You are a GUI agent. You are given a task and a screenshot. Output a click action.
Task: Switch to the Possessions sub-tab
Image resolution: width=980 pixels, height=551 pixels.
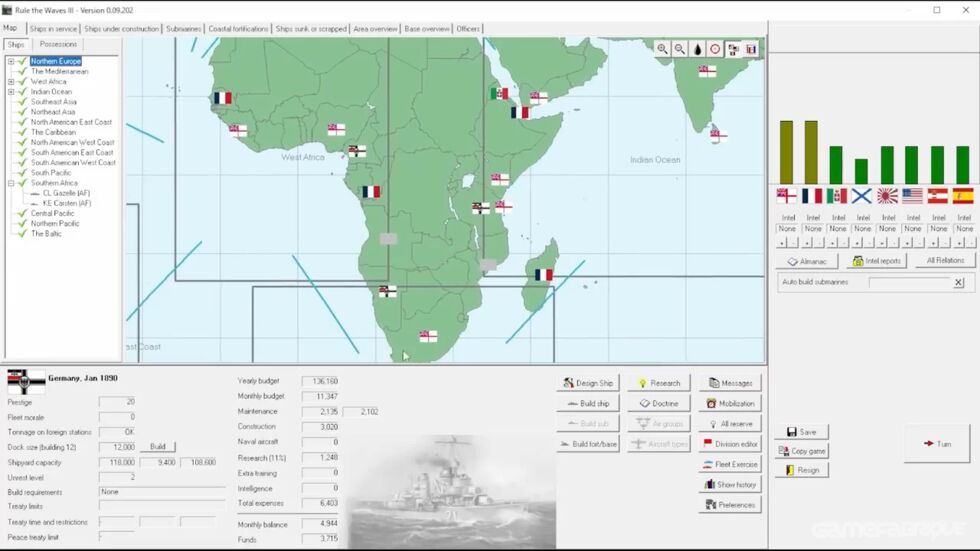pos(58,44)
